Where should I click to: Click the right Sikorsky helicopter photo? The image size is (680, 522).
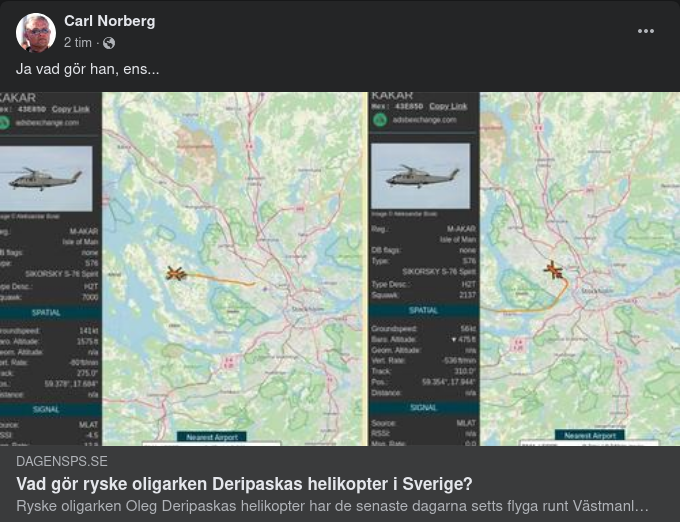pos(420,176)
